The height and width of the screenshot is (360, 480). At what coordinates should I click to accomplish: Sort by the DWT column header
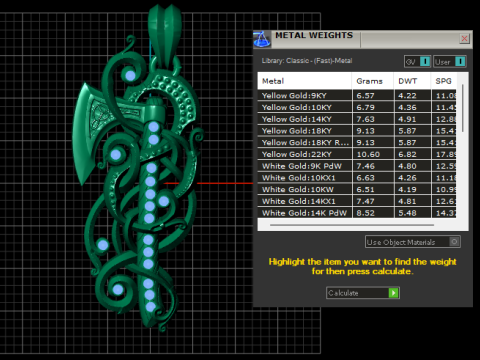(x=412, y=81)
